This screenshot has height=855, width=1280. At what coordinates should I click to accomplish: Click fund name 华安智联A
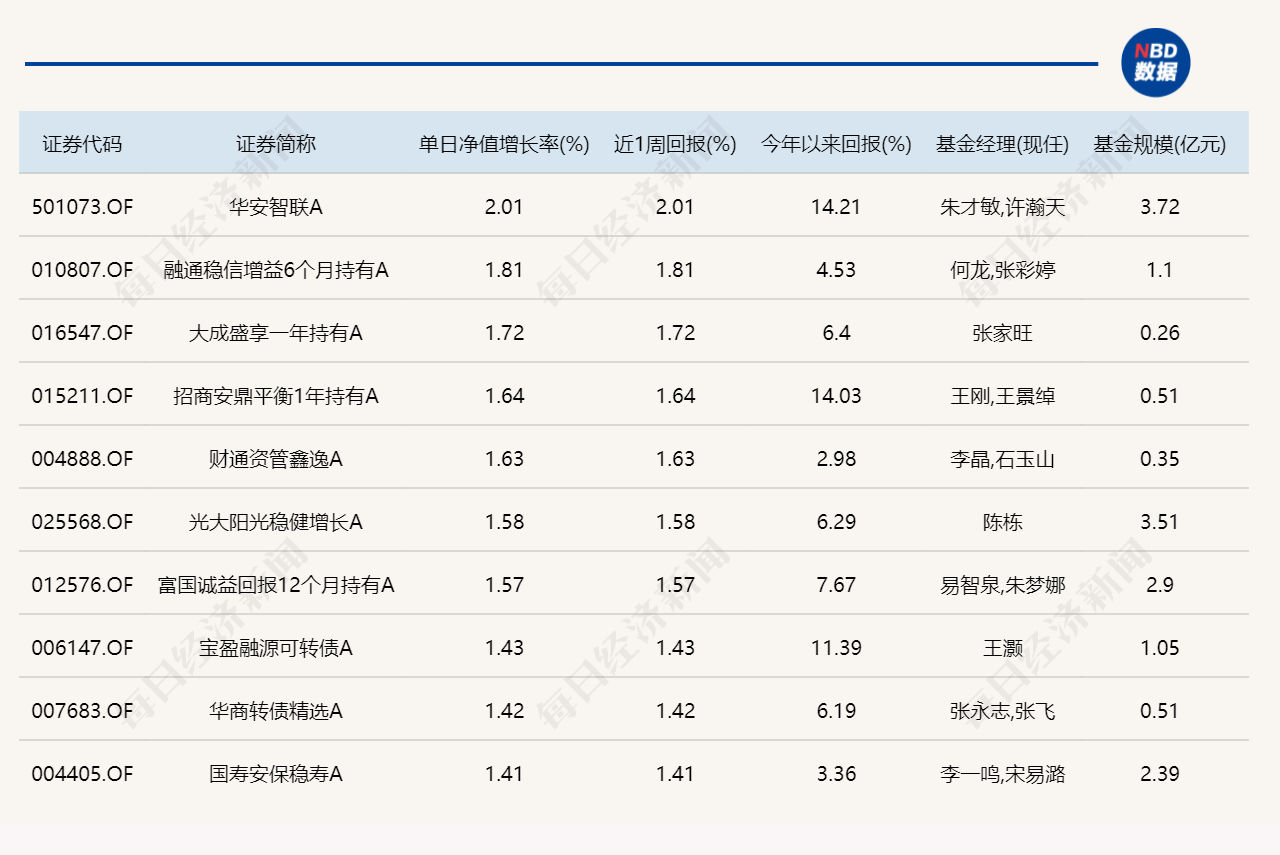276,207
